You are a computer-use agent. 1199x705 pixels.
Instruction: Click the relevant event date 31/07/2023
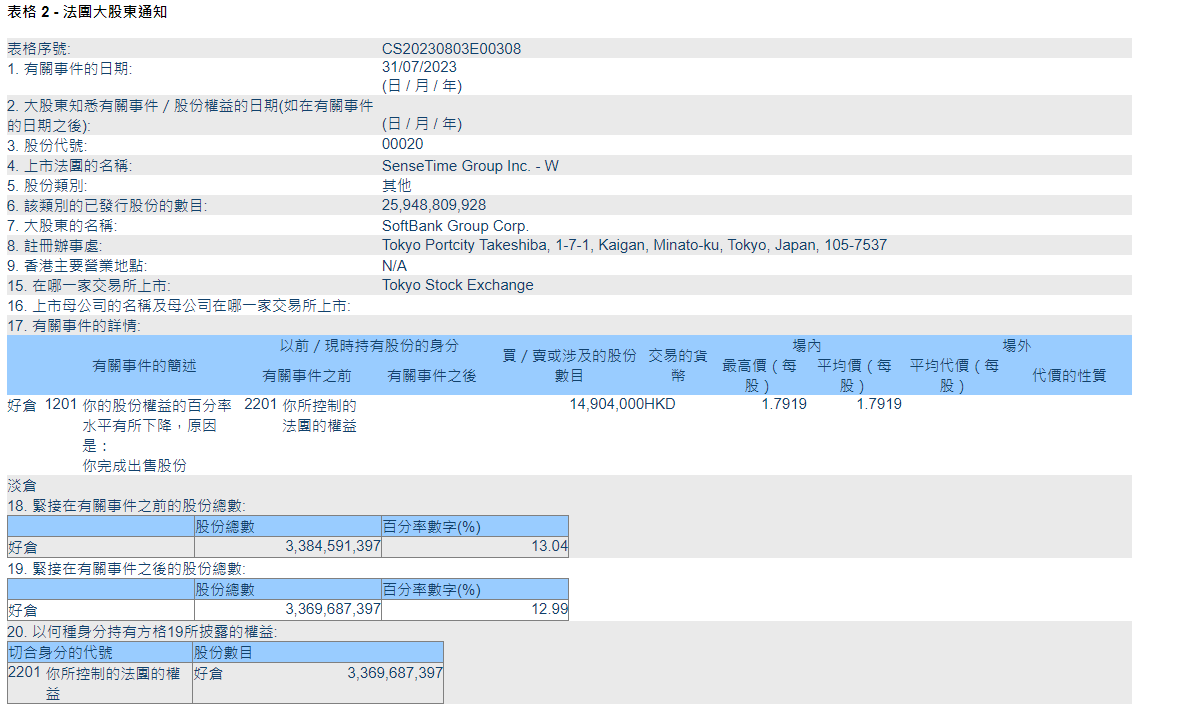[x=419, y=67]
